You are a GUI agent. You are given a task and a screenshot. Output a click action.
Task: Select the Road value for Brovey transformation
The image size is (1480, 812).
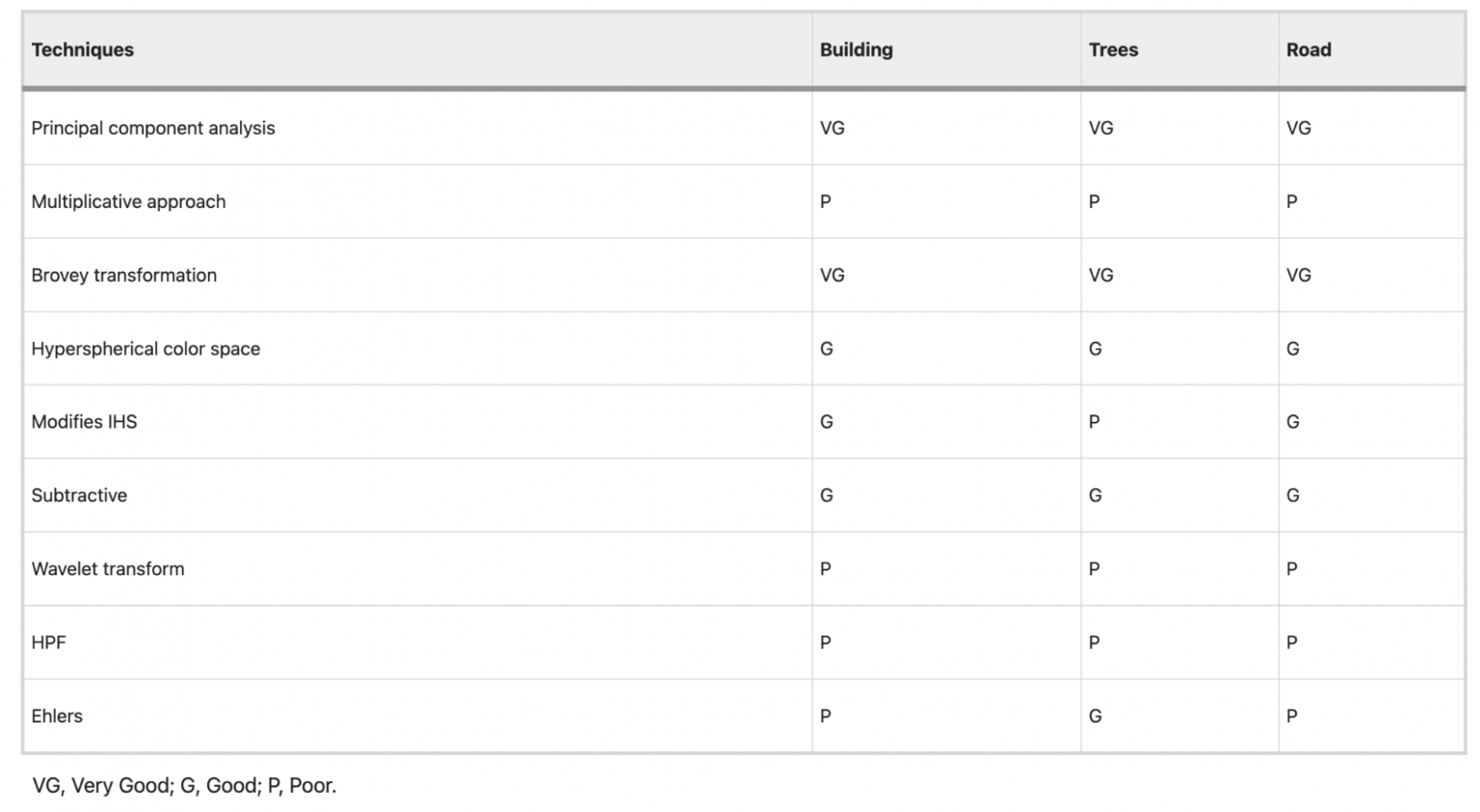1298,275
